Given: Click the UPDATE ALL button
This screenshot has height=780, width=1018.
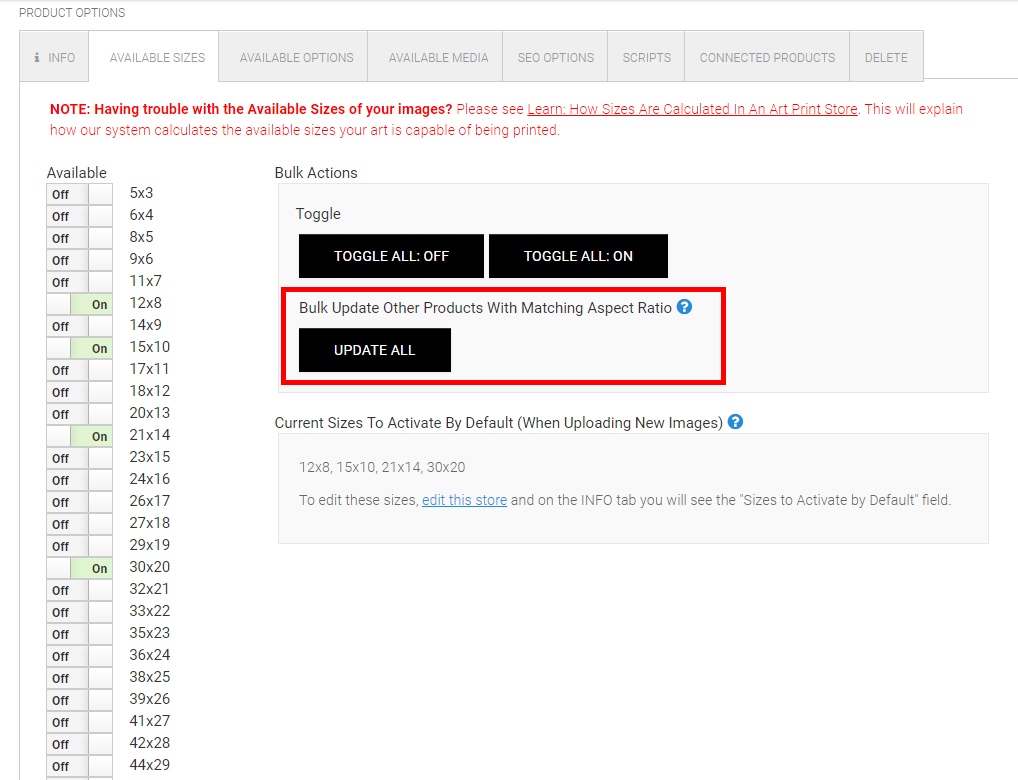Looking at the screenshot, I should [x=374, y=350].
